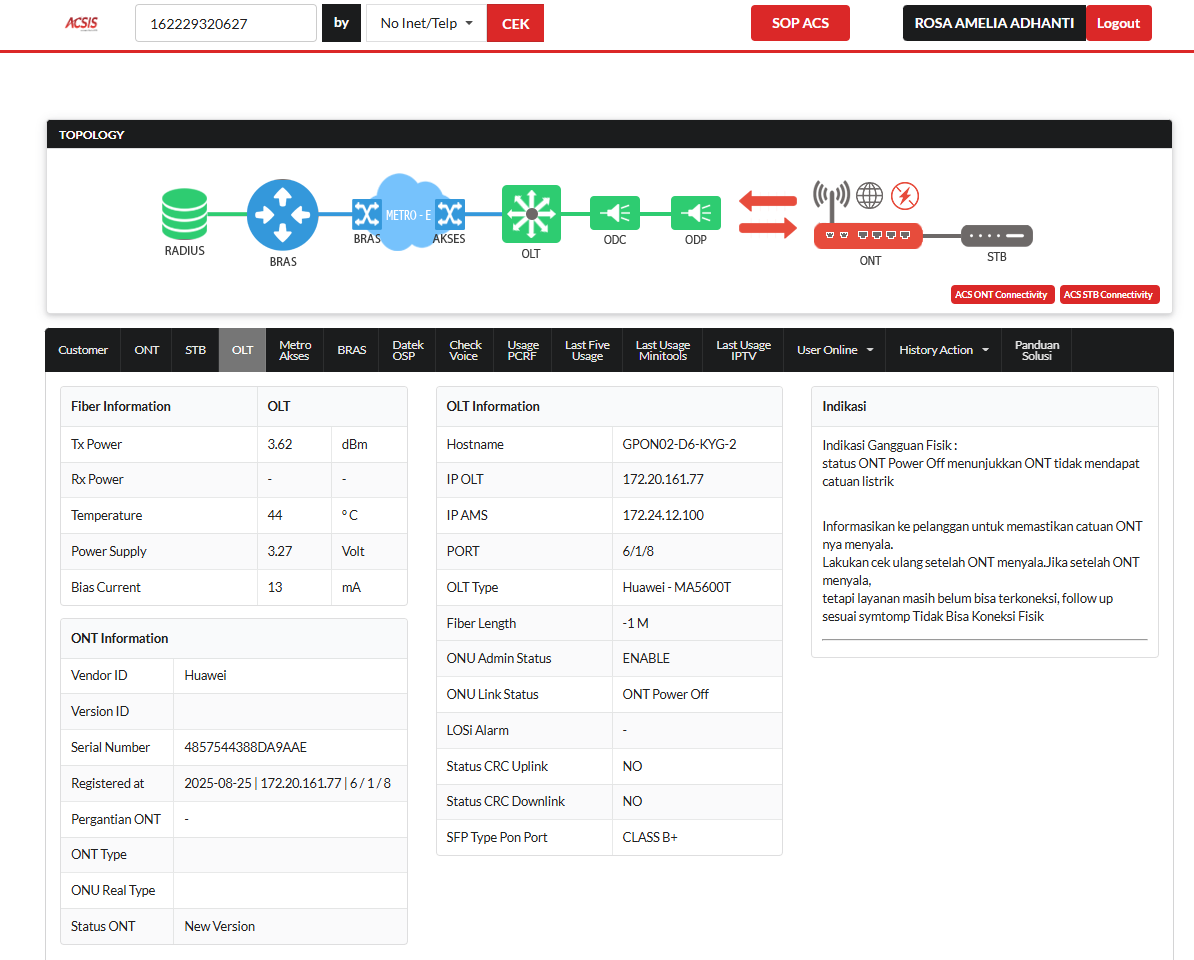Click the red power lightning icon
Image resolution: width=1194 pixels, height=960 pixels.
point(905,196)
